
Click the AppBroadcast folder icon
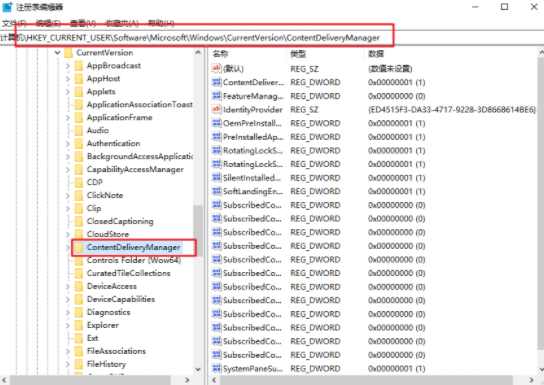click(x=79, y=66)
